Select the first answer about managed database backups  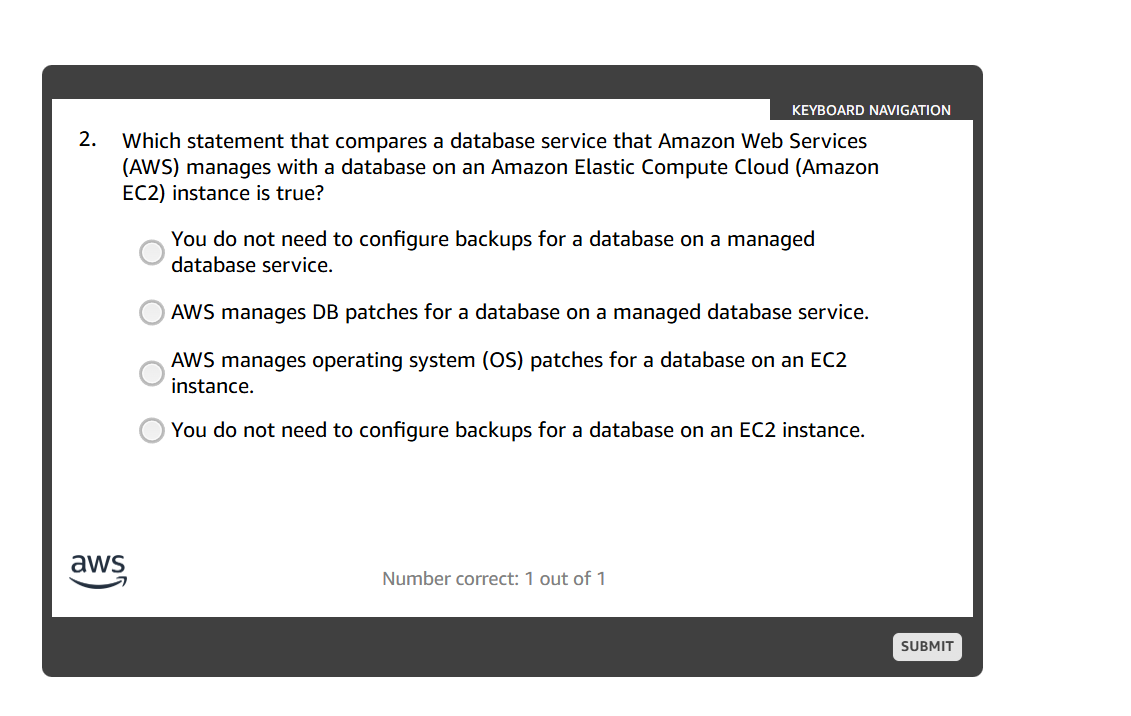[151, 252]
